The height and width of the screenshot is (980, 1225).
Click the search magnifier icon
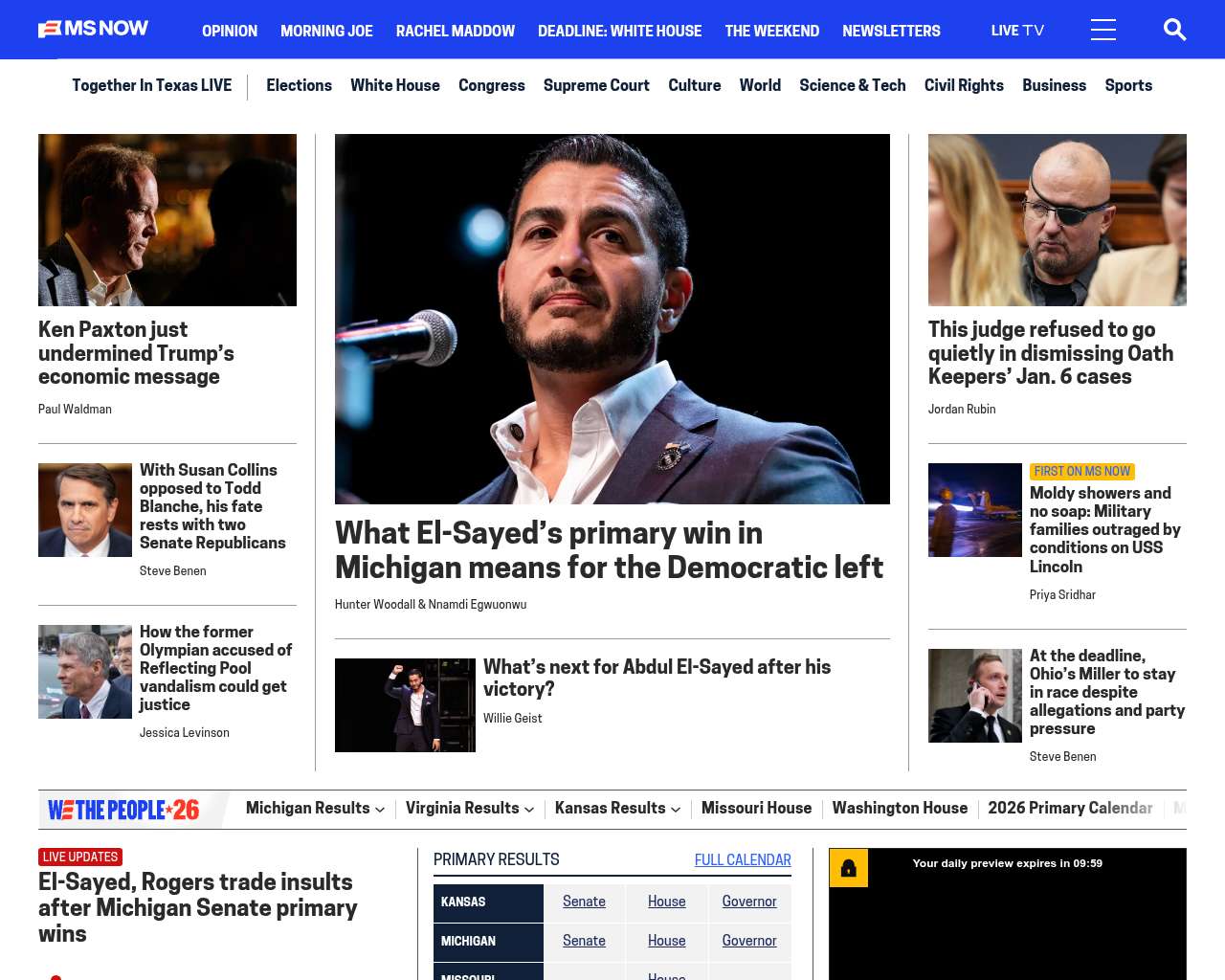point(1174,30)
